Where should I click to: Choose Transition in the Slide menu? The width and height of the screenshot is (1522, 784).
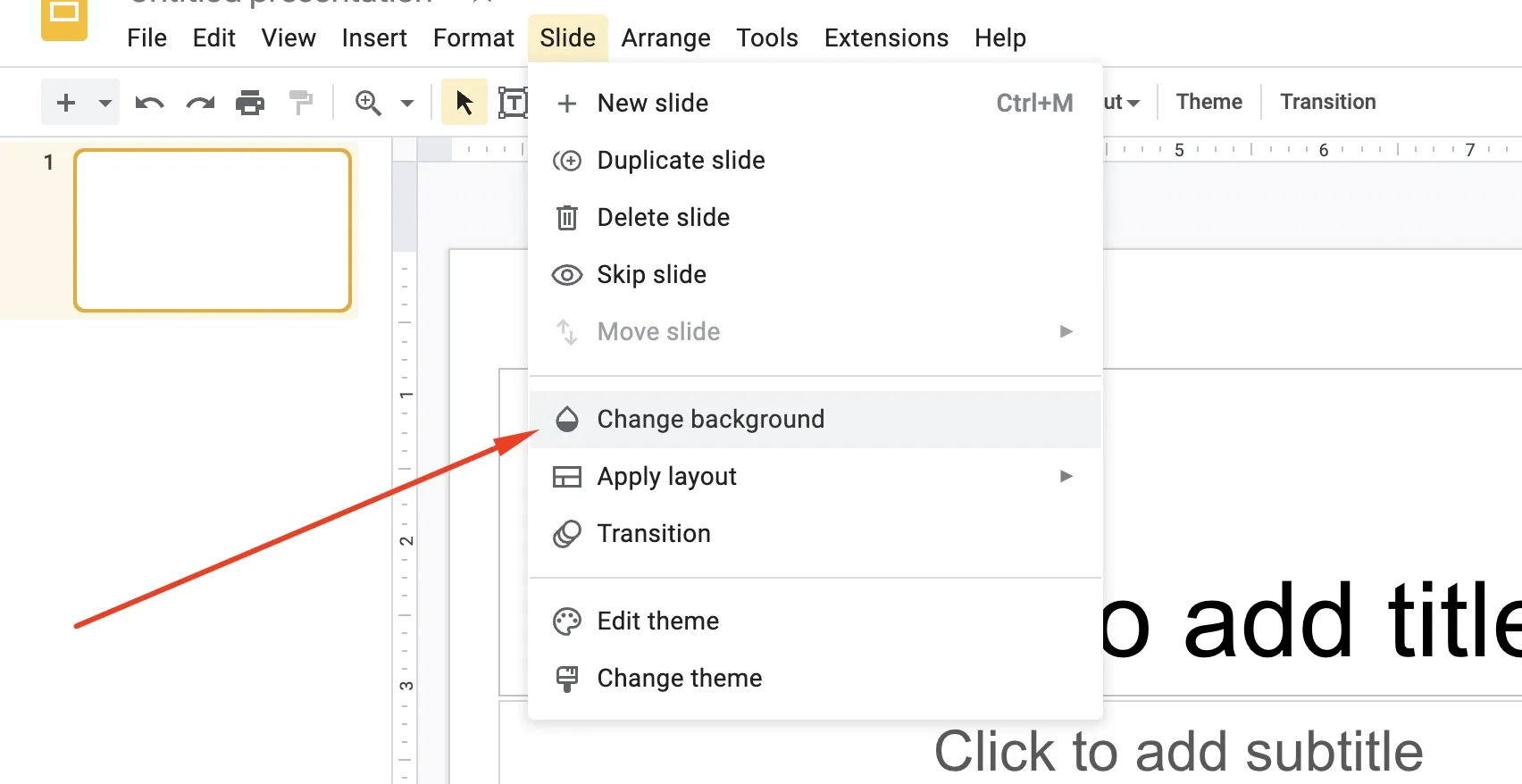[815, 533]
